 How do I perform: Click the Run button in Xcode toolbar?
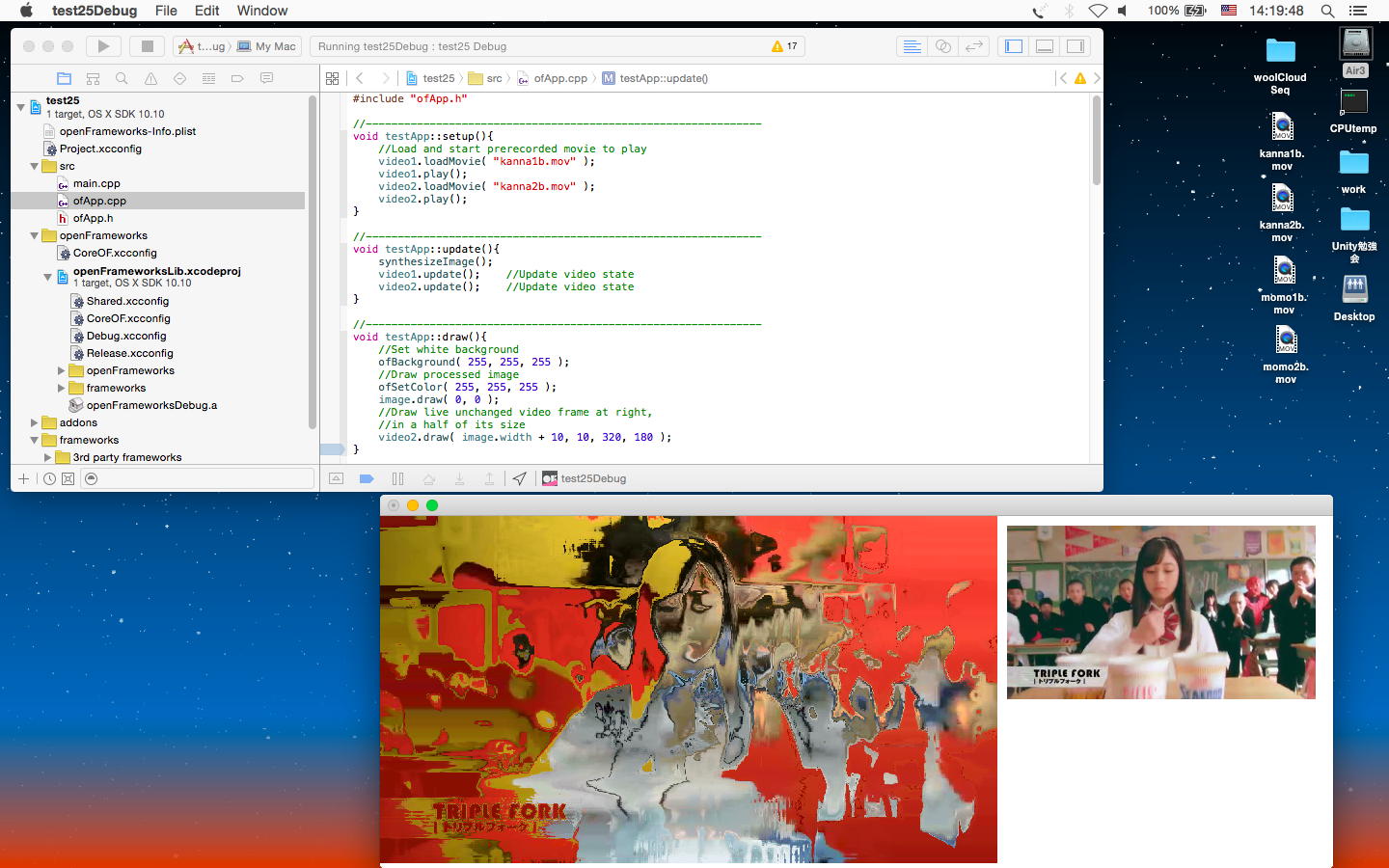(103, 45)
